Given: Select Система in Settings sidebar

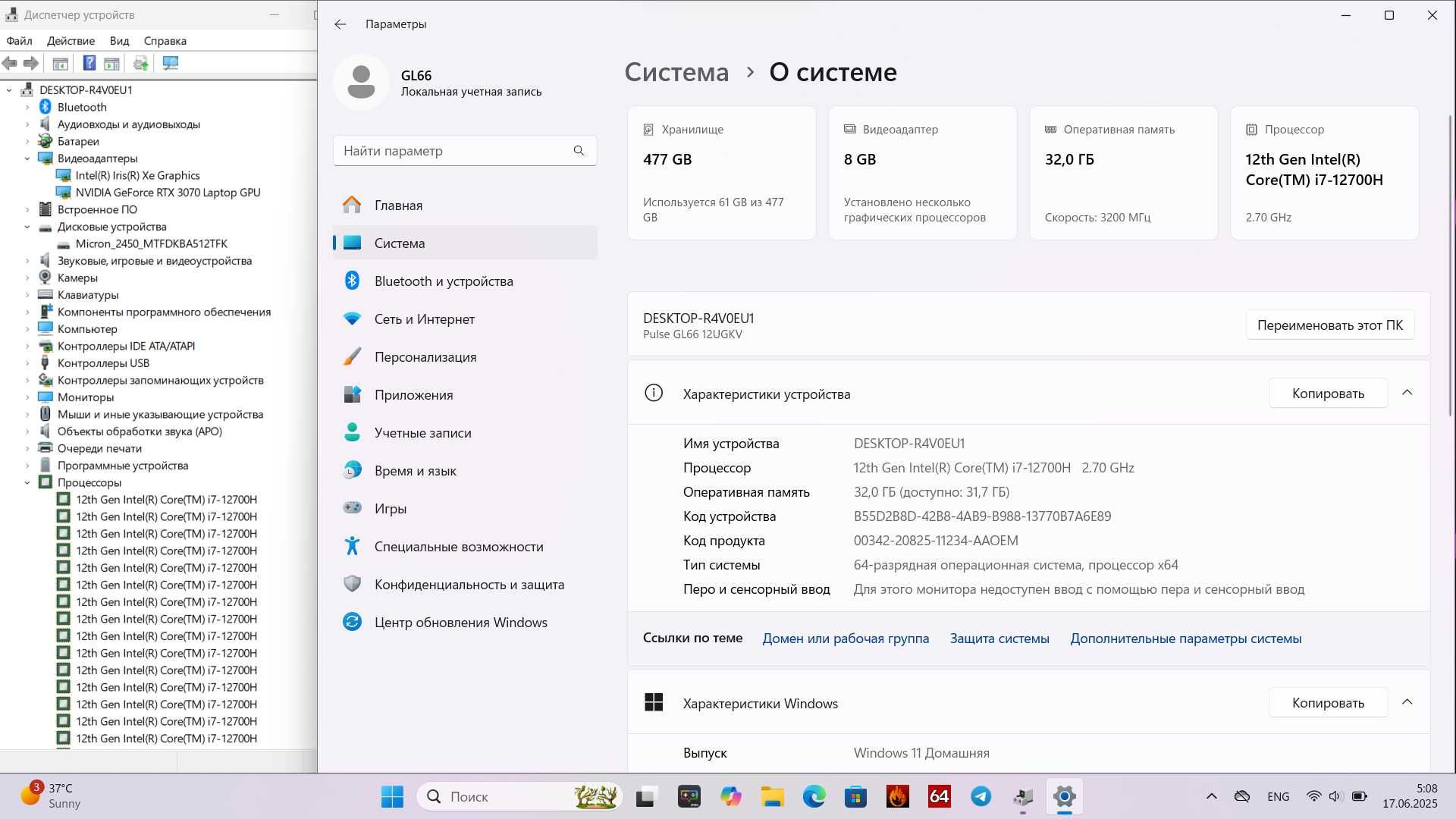Looking at the screenshot, I should click(x=465, y=243).
